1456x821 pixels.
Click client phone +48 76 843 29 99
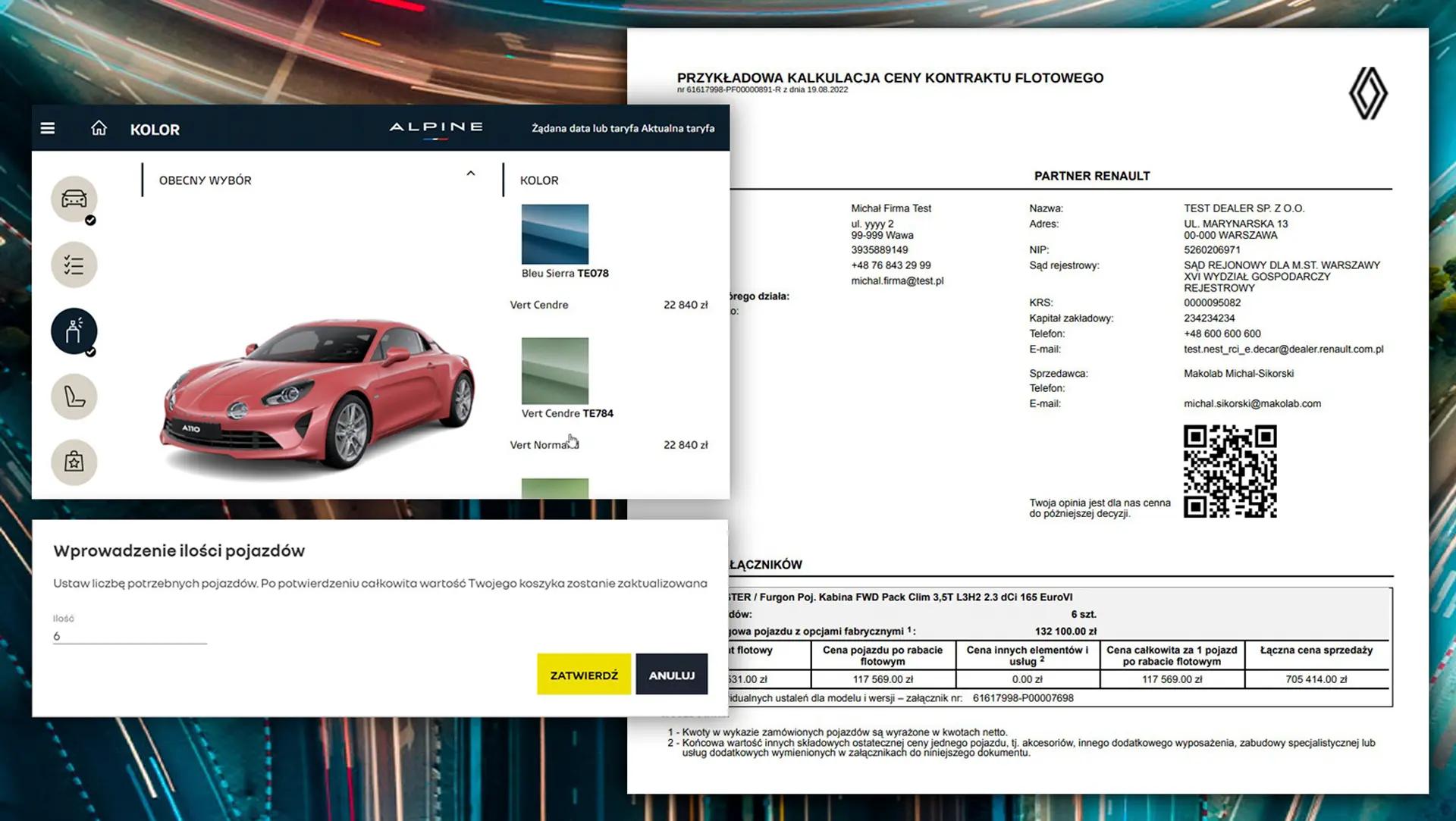891,265
